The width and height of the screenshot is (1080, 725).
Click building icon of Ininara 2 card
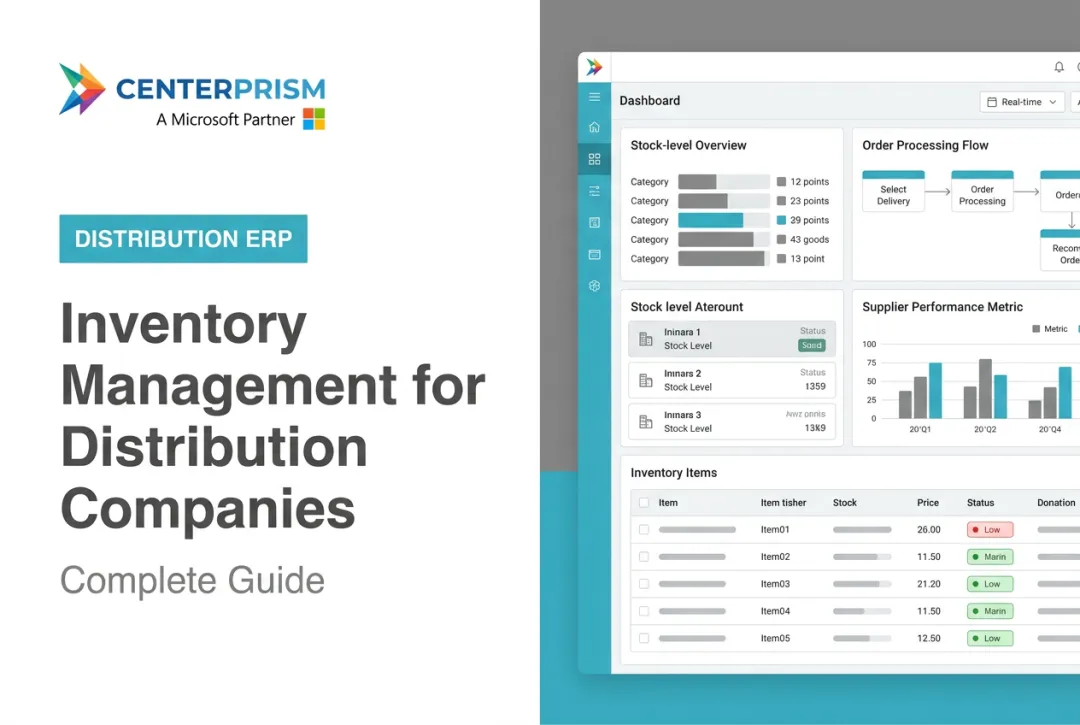click(645, 380)
